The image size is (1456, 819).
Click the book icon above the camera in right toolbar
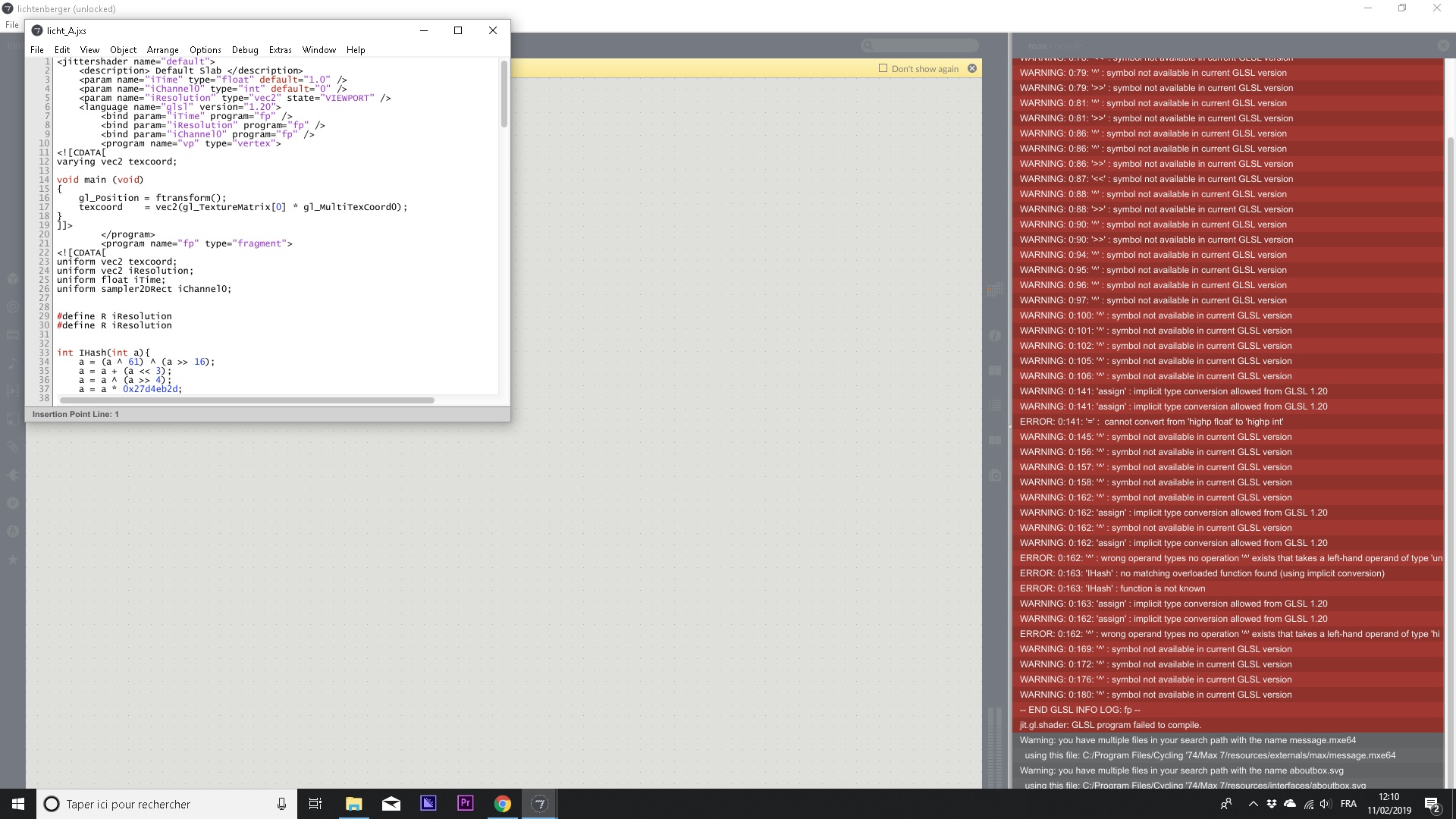(x=995, y=440)
